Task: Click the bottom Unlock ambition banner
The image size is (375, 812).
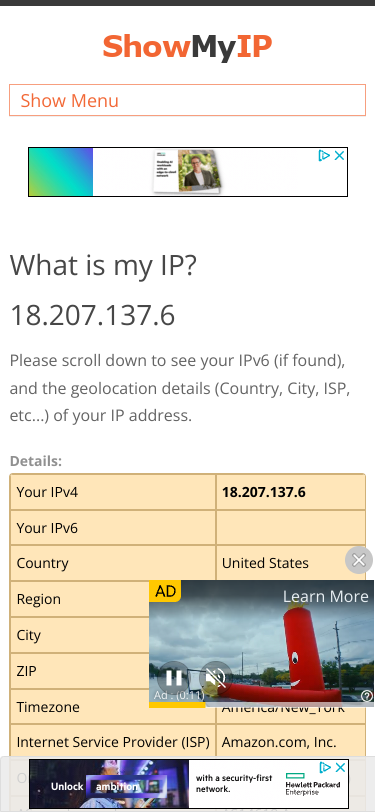Action: (x=189, y=784)
